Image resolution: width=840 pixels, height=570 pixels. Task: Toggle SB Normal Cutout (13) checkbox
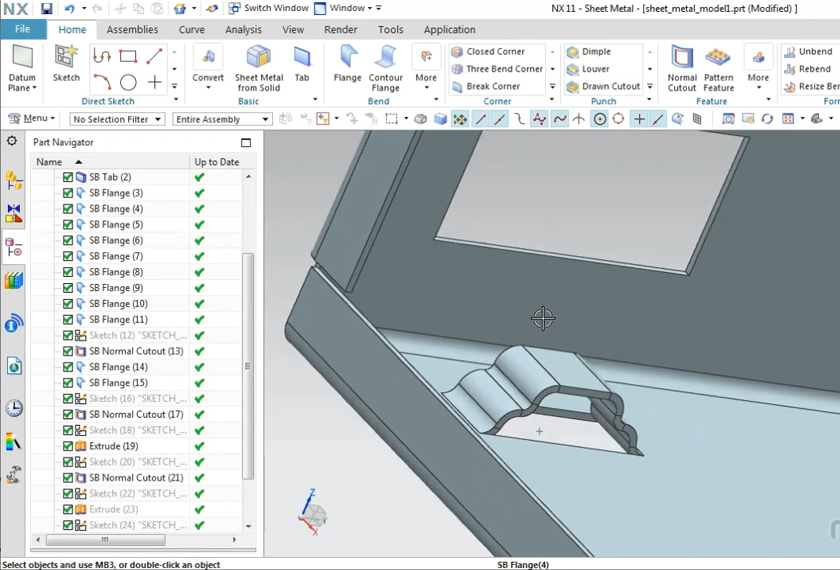pyautogui.click(x=68, y=351)
